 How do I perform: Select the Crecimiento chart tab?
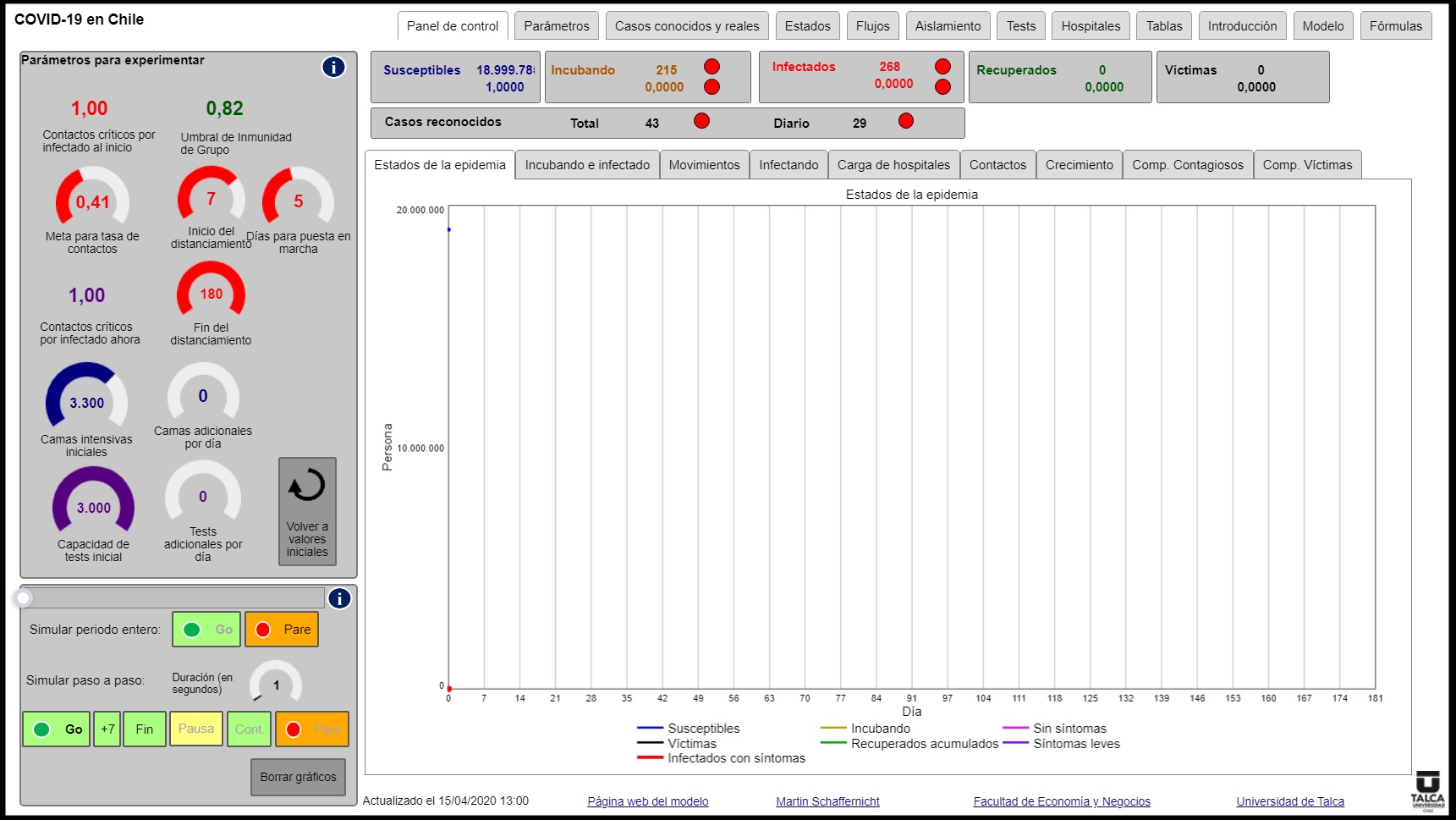click(x=1079, y=165)
